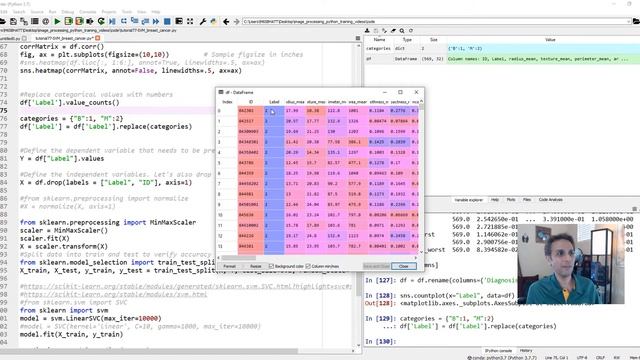Screen dimensions: 640x360
Task: Switch to the Files tab
Action: (x=527, y=200)
